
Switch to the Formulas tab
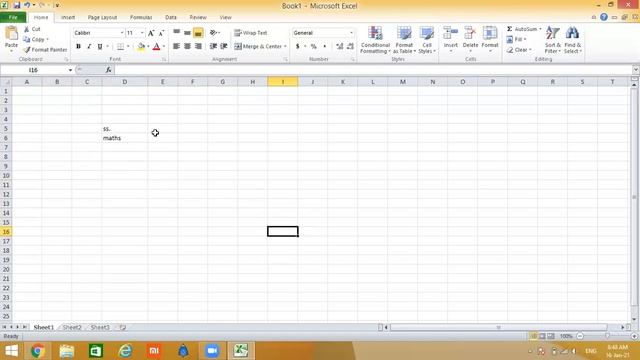[141, 18]
